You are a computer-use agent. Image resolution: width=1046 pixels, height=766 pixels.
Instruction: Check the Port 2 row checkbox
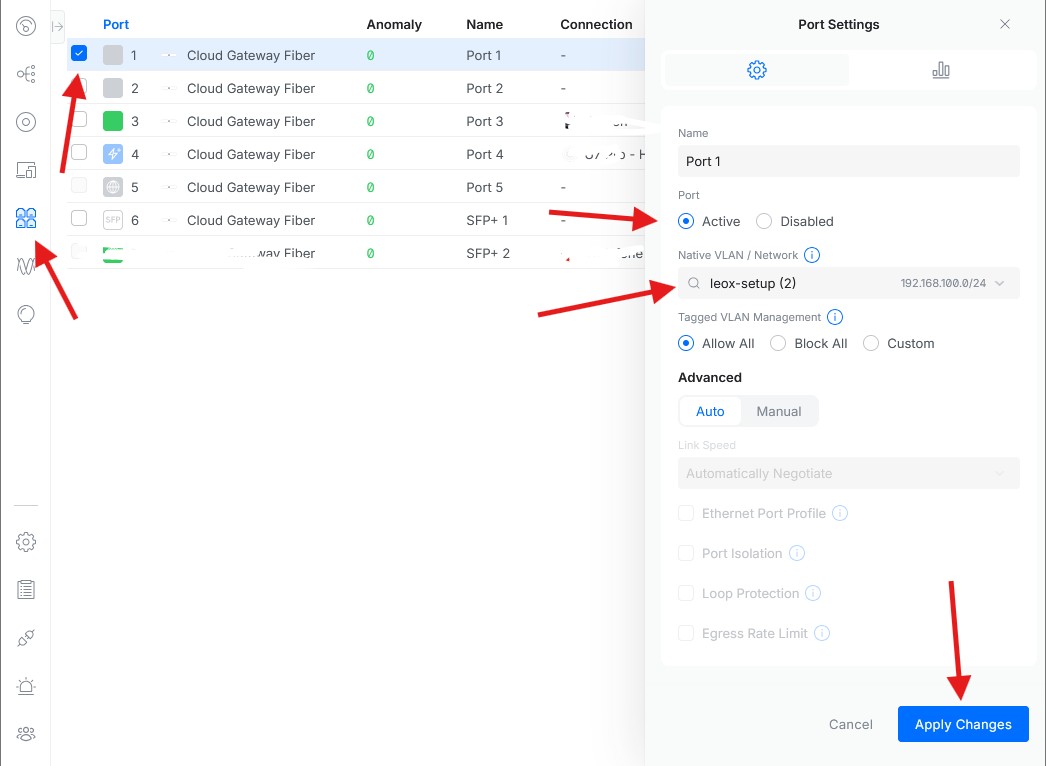(79, 87)
